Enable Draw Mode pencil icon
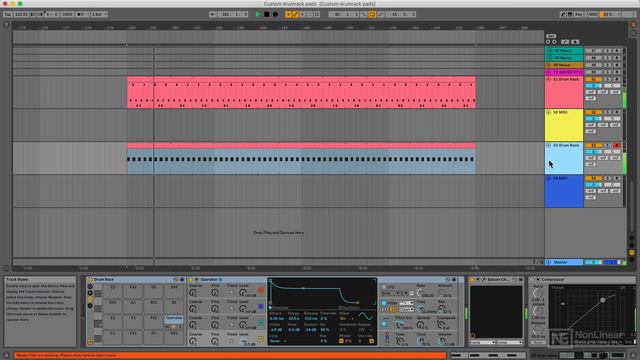 [563, 14]
